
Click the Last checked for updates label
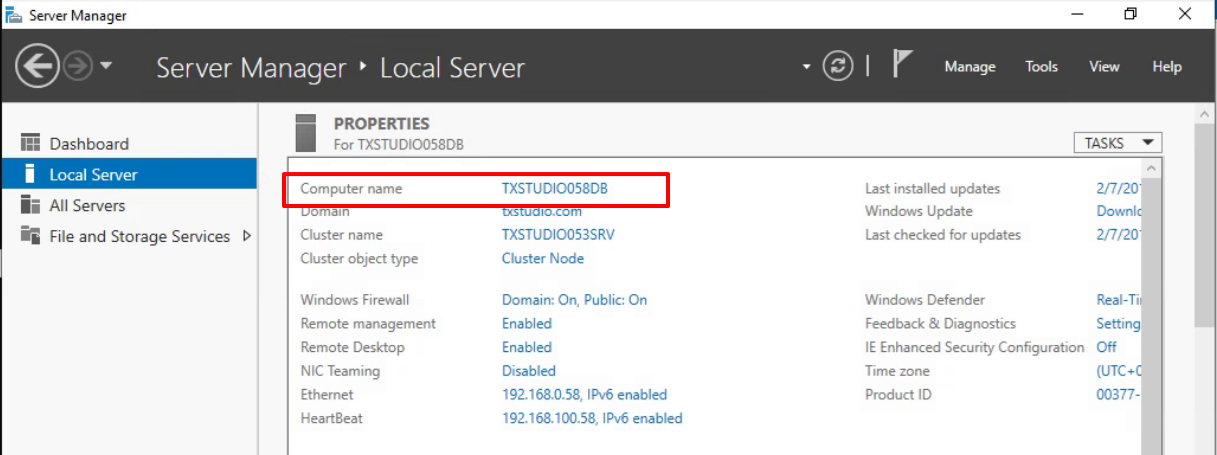[943, 235]
